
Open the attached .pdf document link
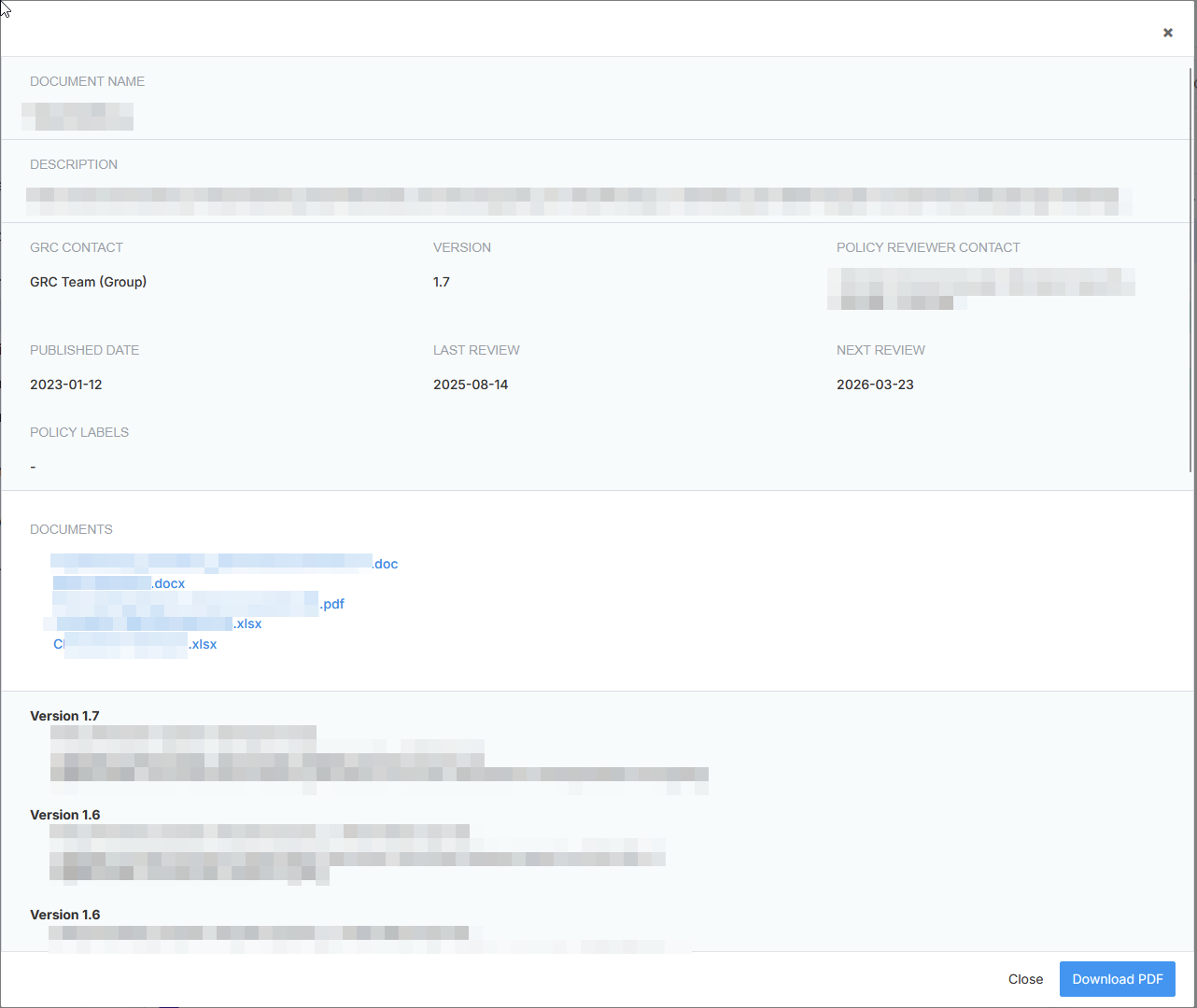(198, 604)
